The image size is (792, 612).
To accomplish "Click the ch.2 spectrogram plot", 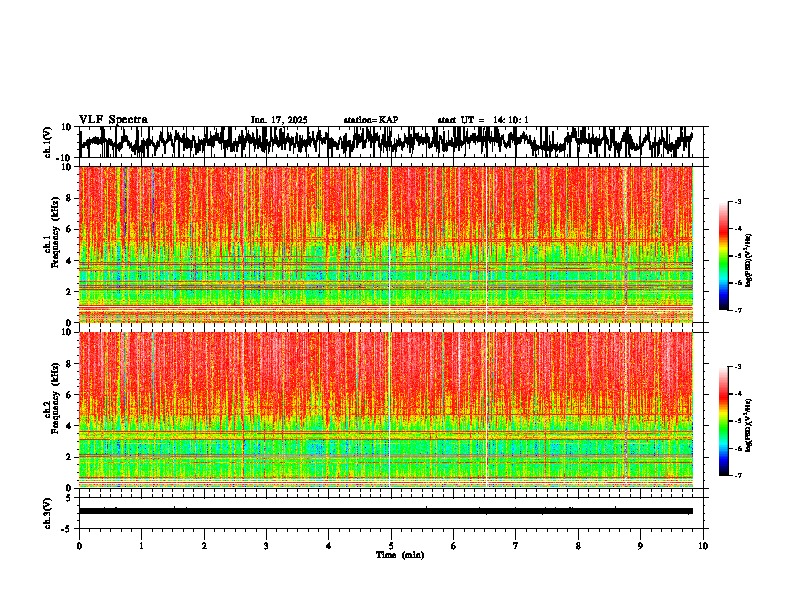I will [386, 410].
